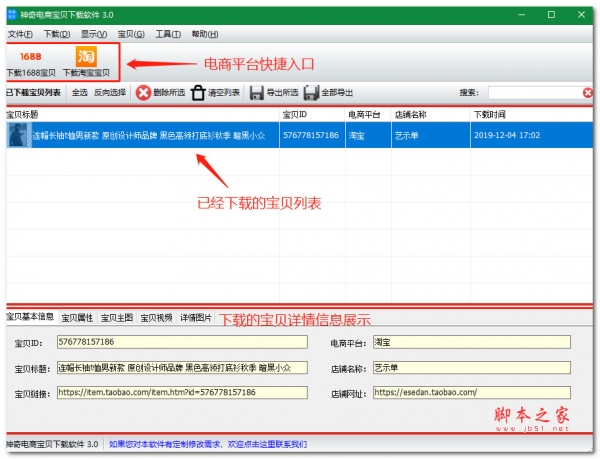Image resolution: width=600 pixels, height=459 pixels.
Task: Click the contact link 欢迎点击这里联系我们
Action: pos(267,444)
